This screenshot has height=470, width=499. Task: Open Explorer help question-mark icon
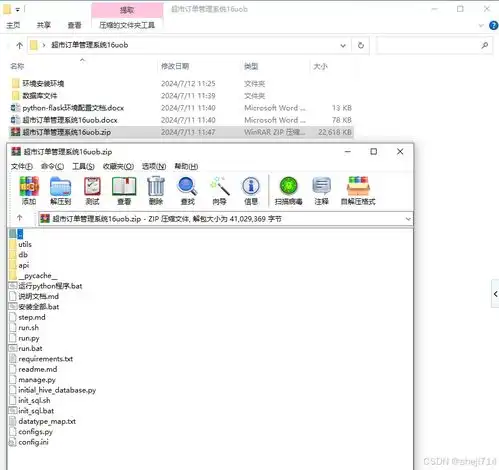(x=493, y=25)
